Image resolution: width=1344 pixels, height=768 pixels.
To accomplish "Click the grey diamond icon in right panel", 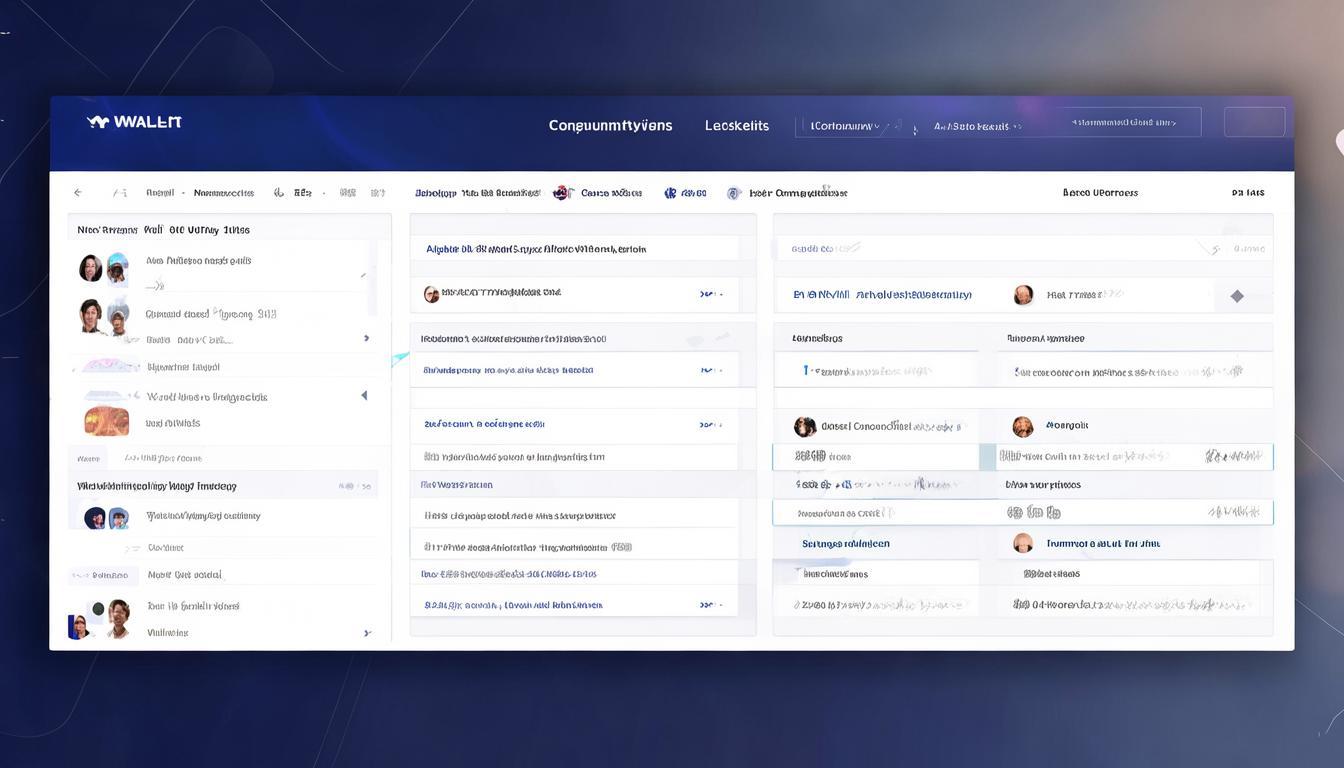I will (x=1237, y=296).
